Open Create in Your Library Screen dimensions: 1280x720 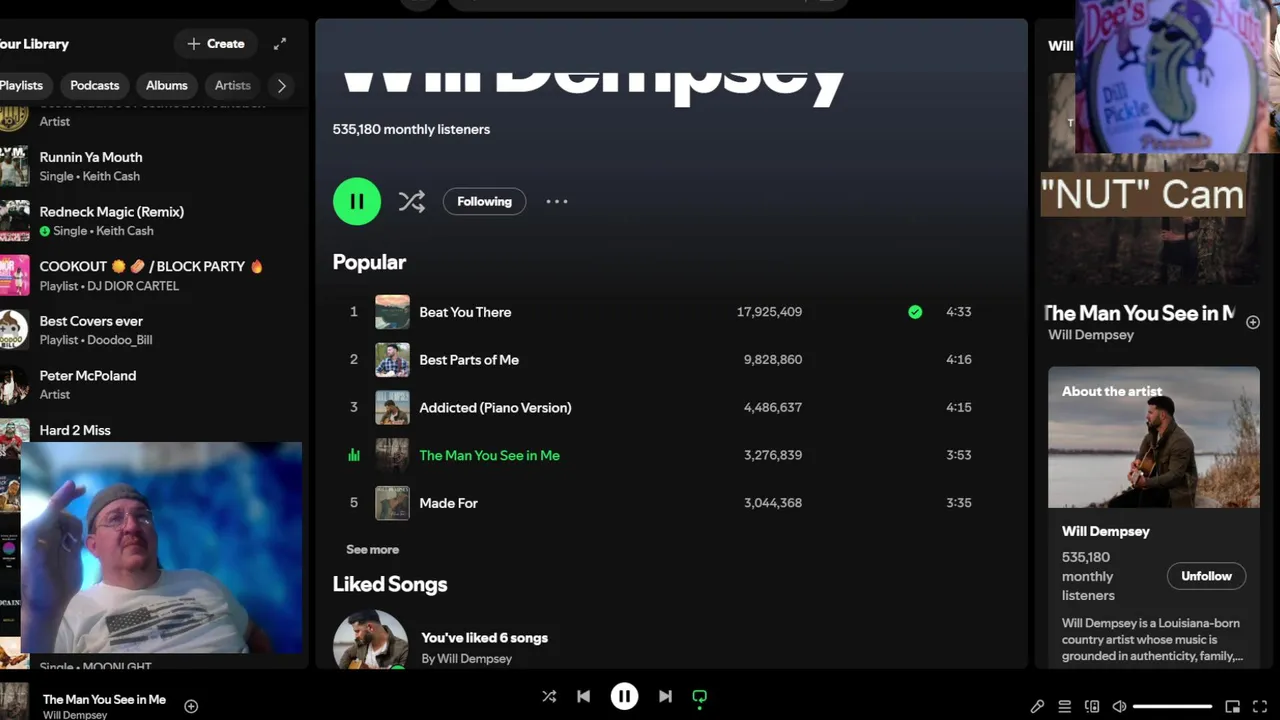[x=216, y=44]
